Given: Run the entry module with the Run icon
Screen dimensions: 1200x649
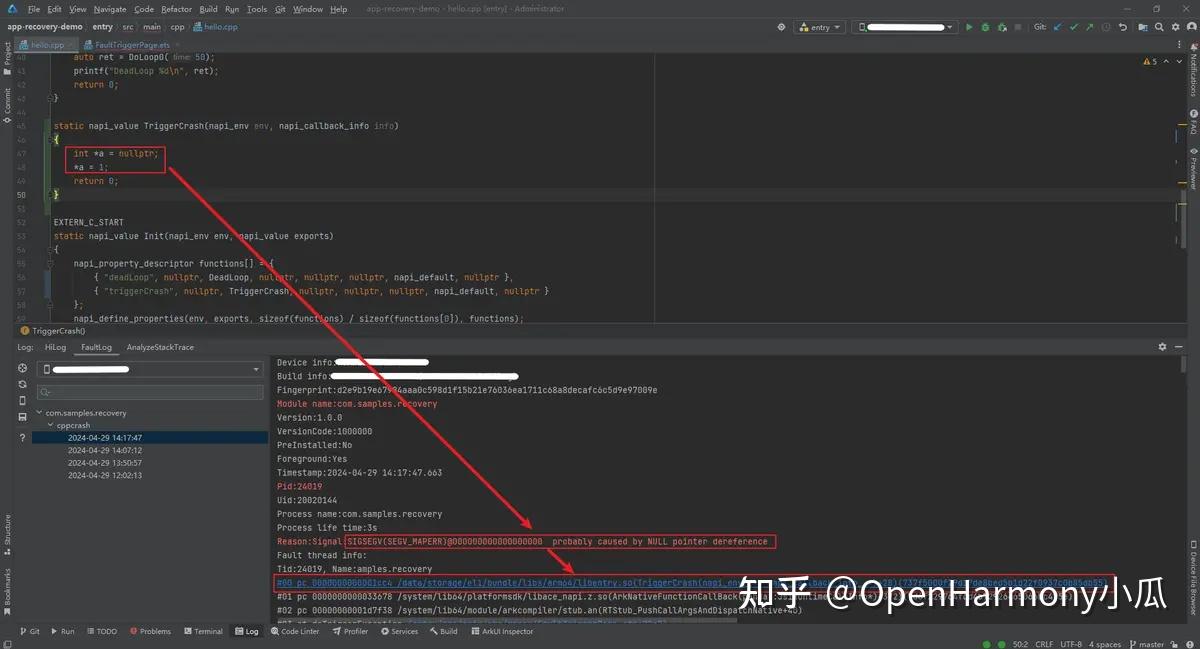Looking at the screenshot, I should (969, 27).
